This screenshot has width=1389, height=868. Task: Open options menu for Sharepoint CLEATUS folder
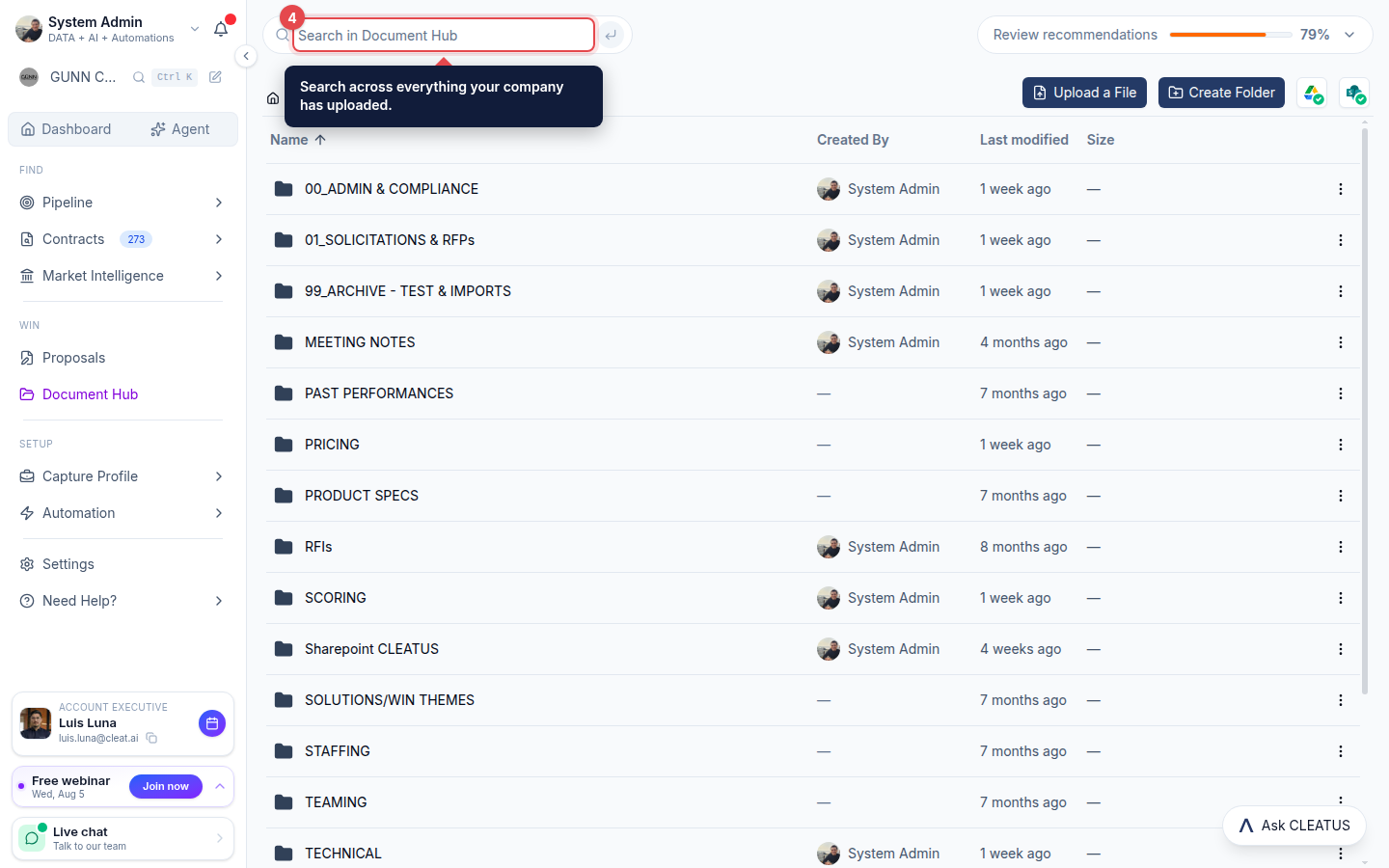1341,649
